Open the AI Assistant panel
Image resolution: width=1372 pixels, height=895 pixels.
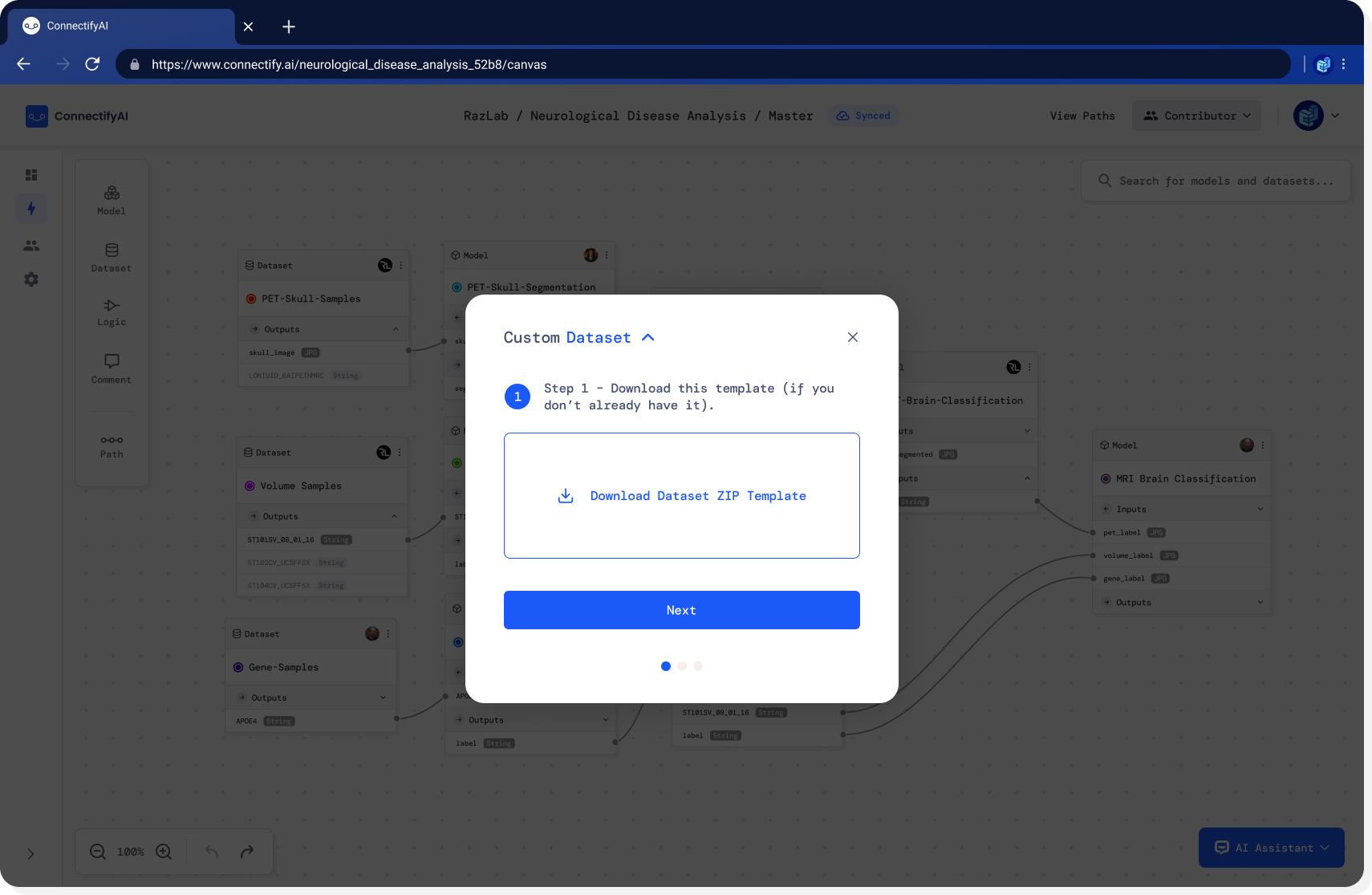tap(1271, 848)
